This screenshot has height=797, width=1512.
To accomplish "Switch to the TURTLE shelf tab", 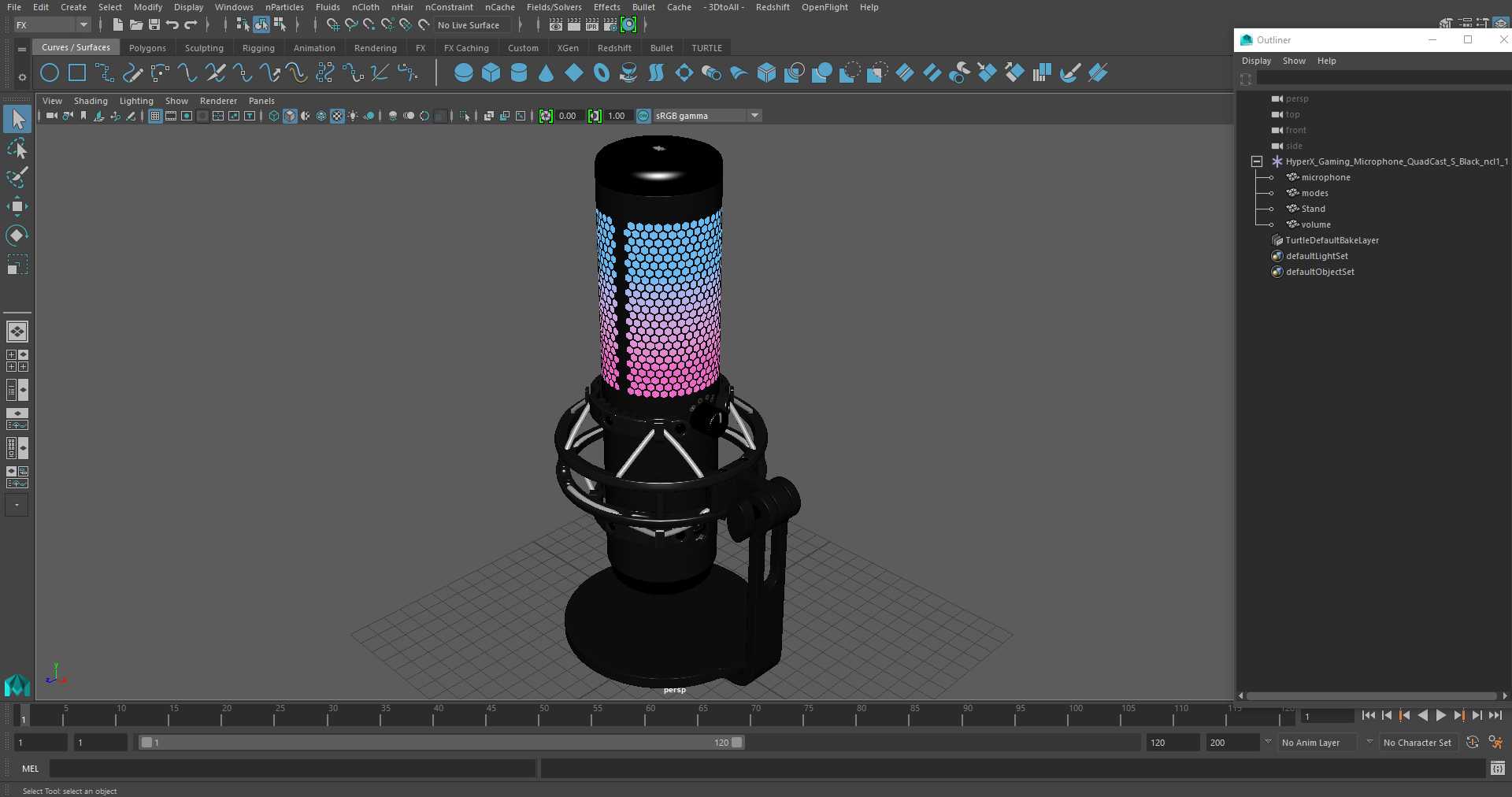I will point(706,48).
